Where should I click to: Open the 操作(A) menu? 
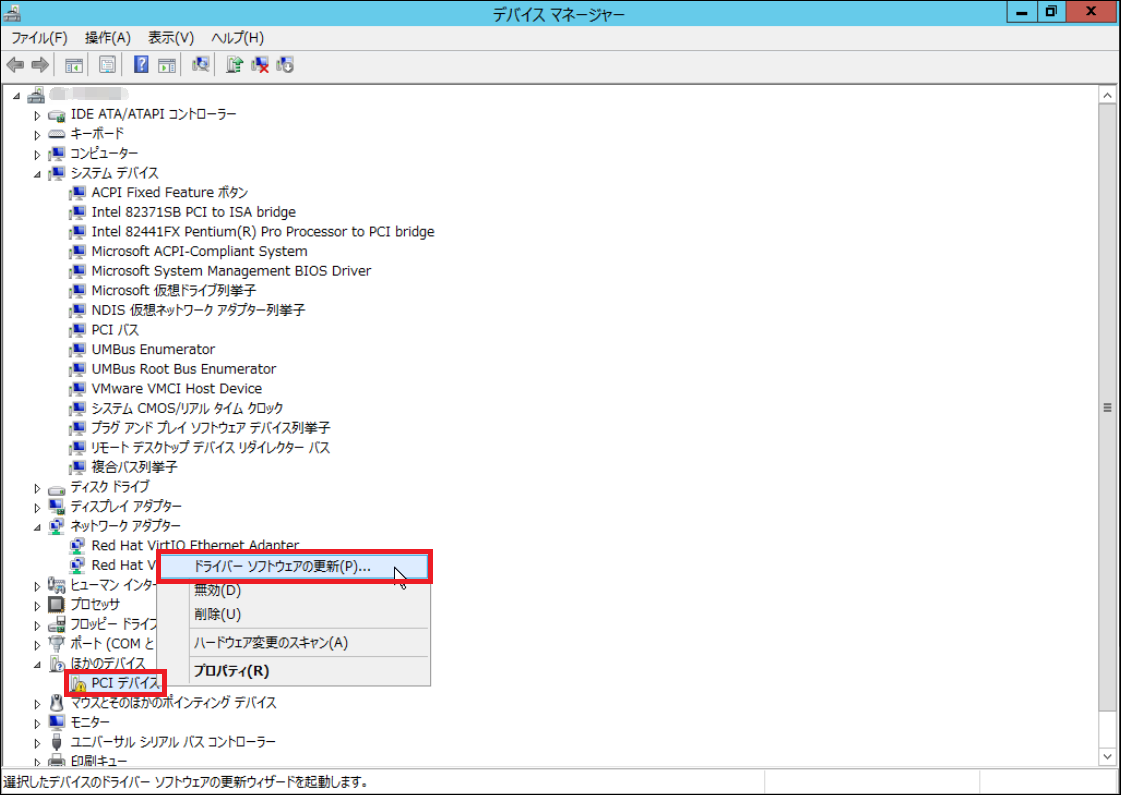[x=107, y=38]
